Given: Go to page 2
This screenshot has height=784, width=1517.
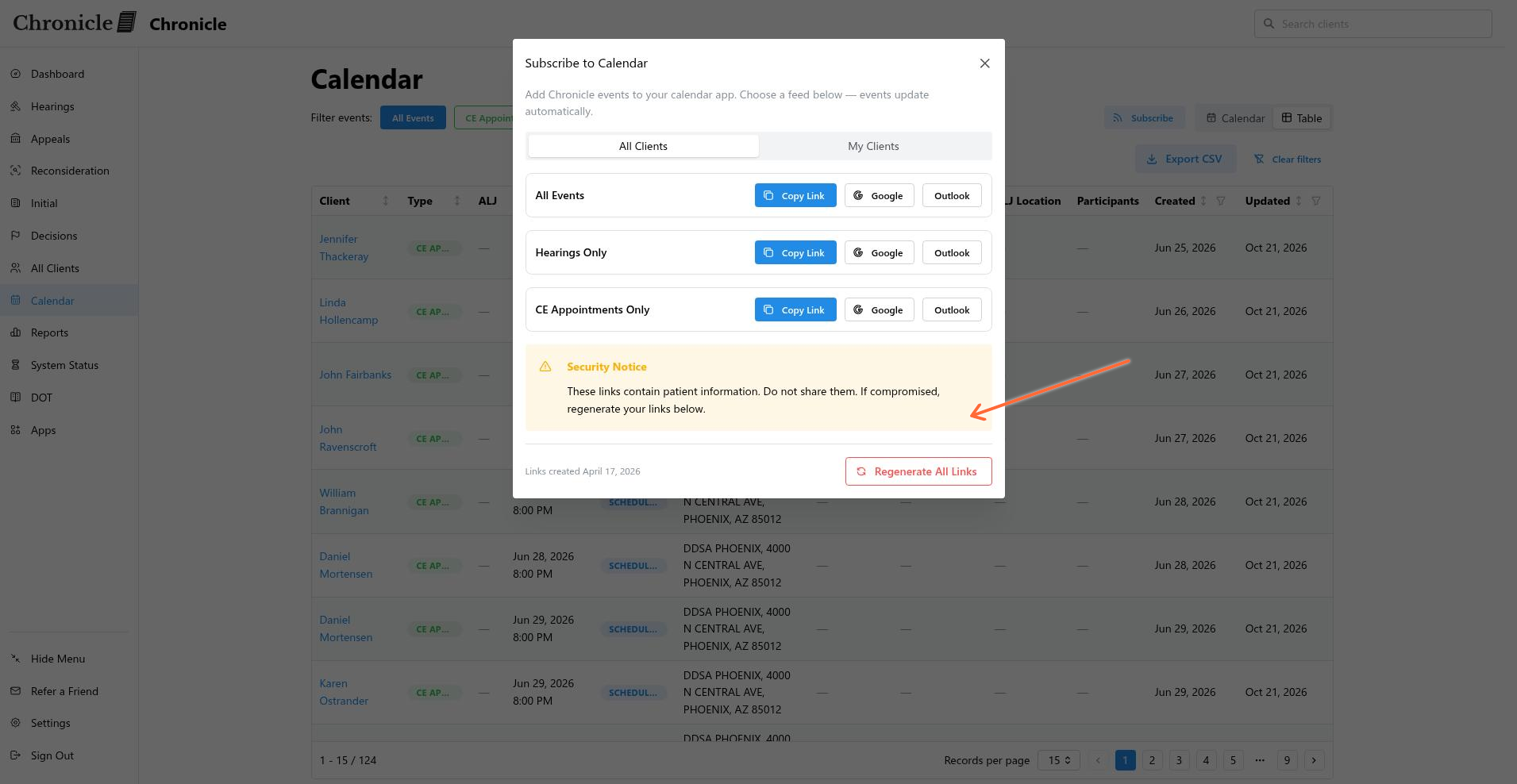Looking at the screenshot, I should pos(1152,760).
